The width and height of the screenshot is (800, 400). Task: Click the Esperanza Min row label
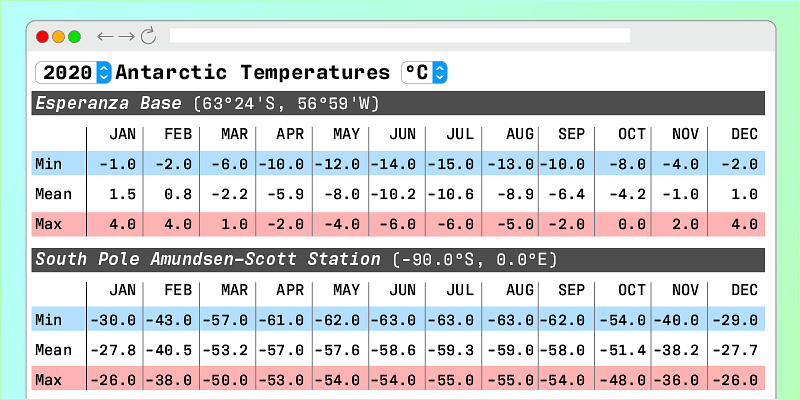click(x=48, y=164)
